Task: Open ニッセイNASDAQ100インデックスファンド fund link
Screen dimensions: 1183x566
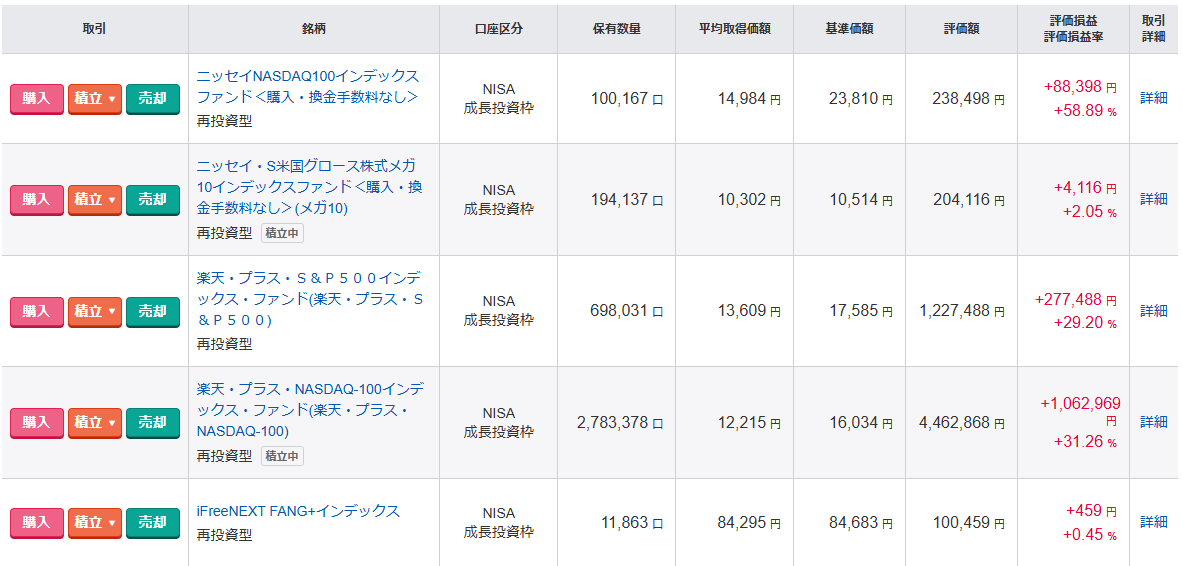Action: click(x=308, y=87)
